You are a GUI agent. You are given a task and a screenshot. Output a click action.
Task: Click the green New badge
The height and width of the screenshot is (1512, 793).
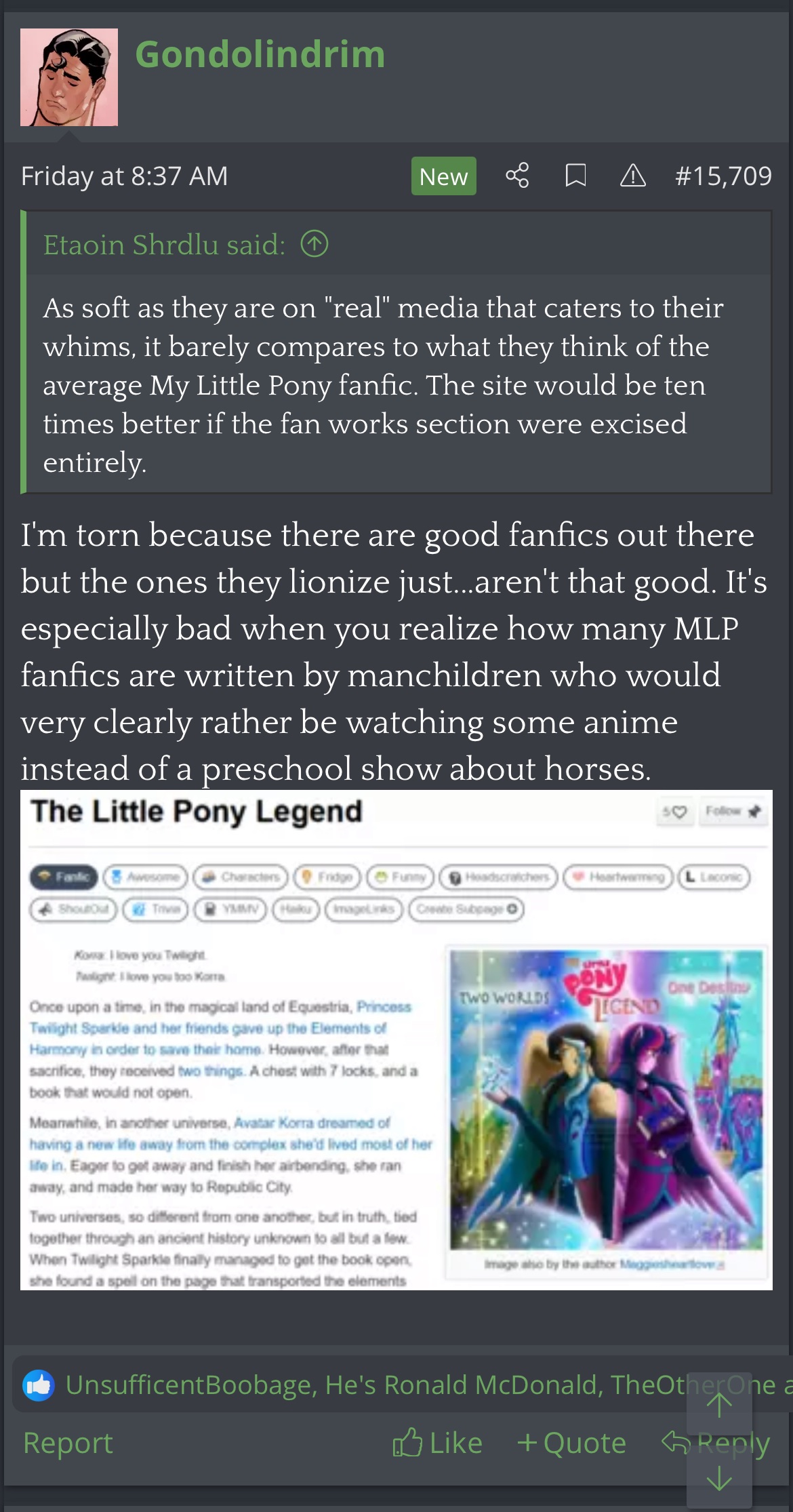pyautogui.click(x=444, y=176)
